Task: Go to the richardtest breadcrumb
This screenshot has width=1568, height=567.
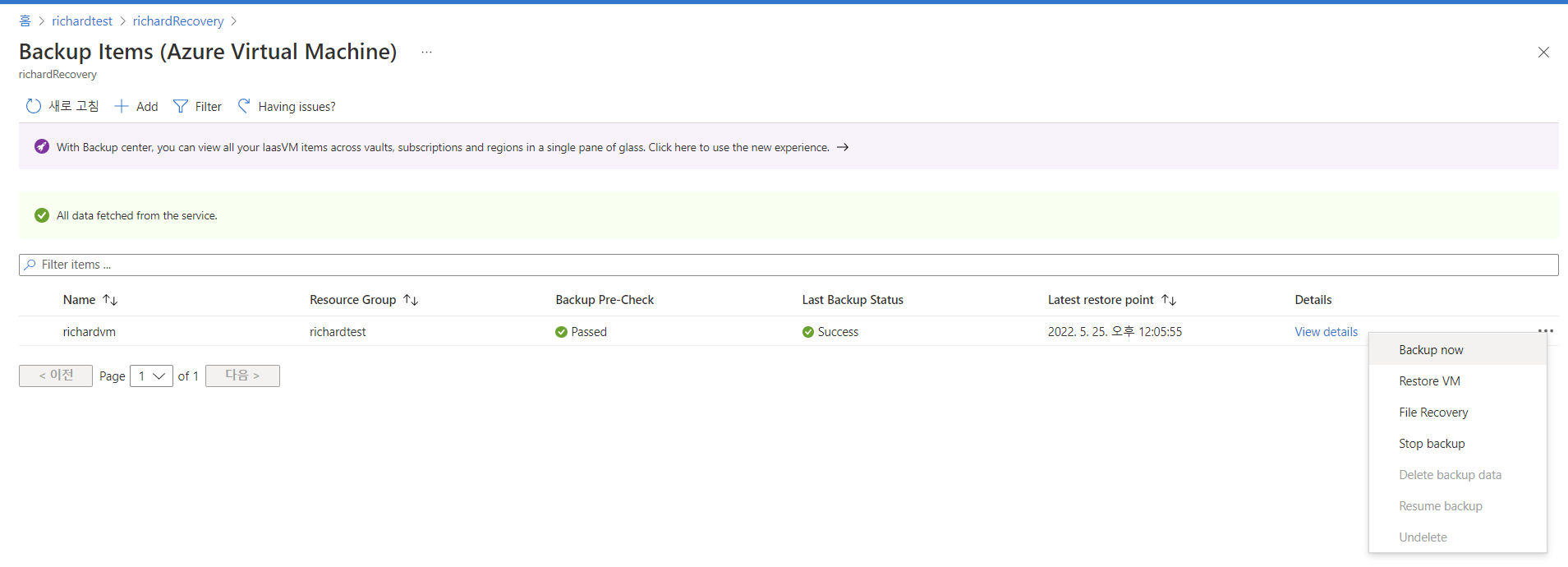Action: (82, 21)
